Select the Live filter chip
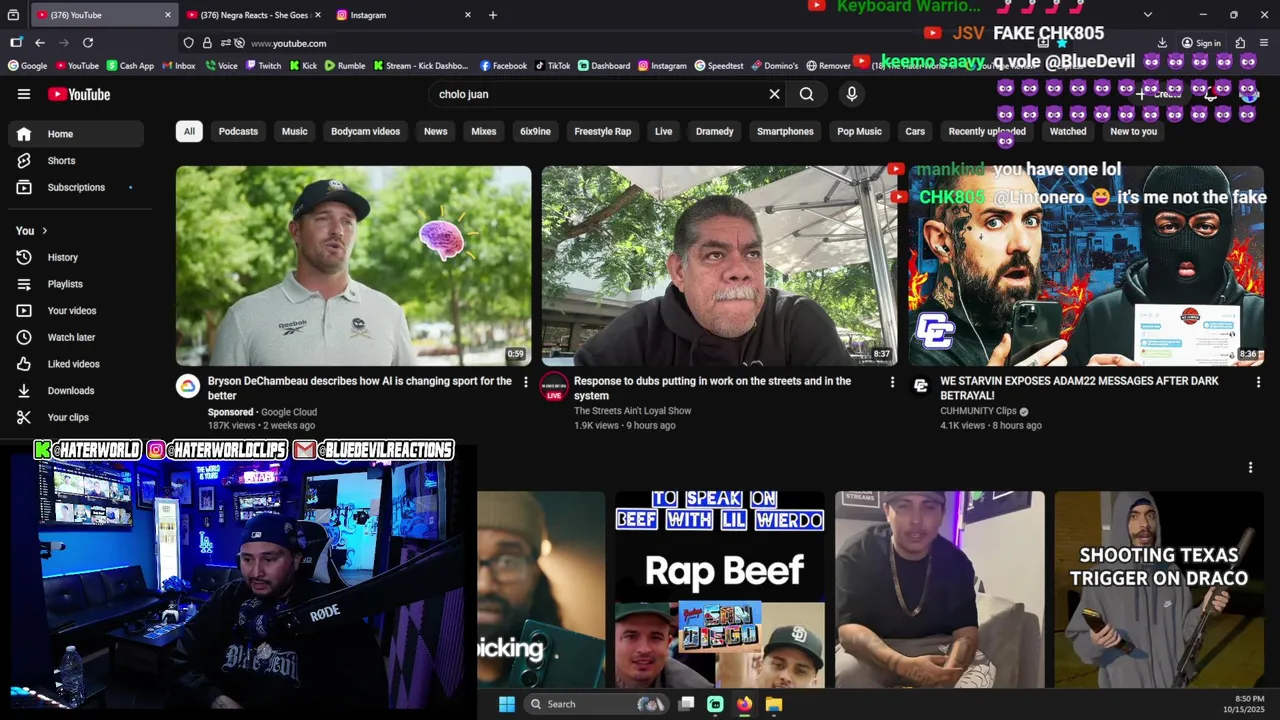Screen dimensions: 1280x720 pyautogui.click(x=663, y=131)
